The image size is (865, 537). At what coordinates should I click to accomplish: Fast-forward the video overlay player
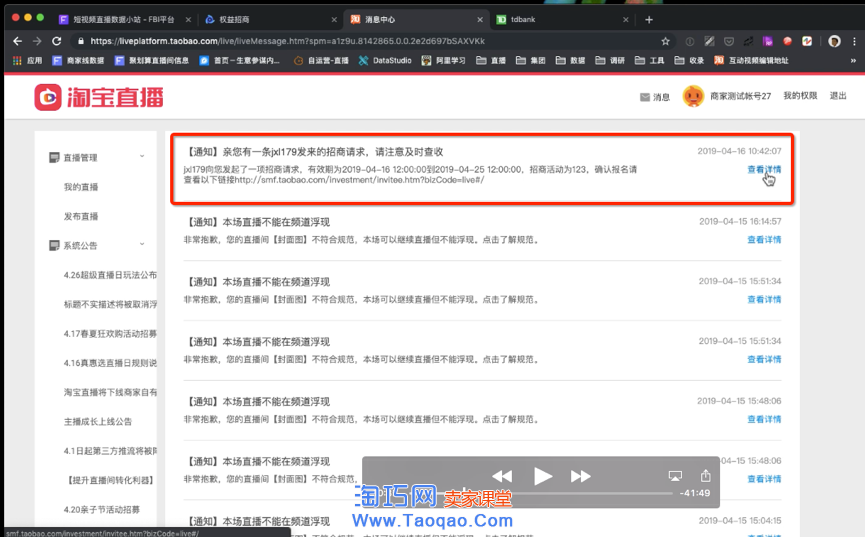(x=580, y=476)
